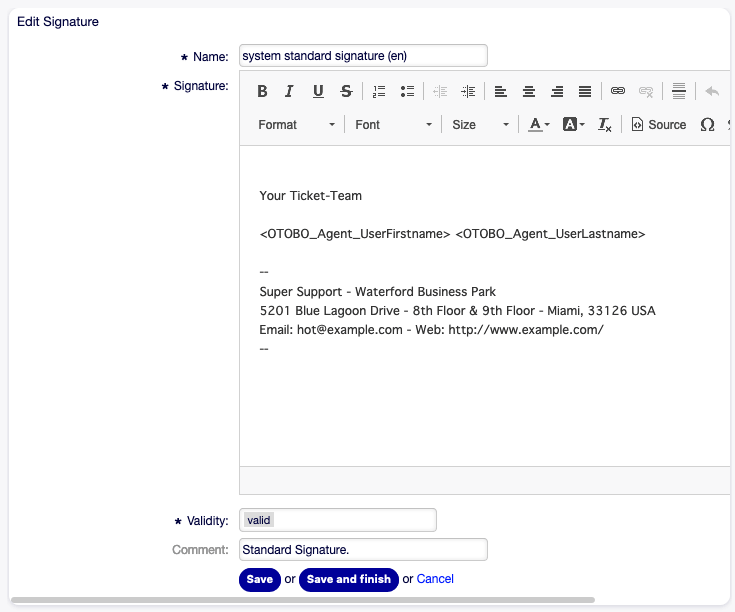735x612 pixels.
Task: Toggle underline formatting
Action: [x=318, y=91]
